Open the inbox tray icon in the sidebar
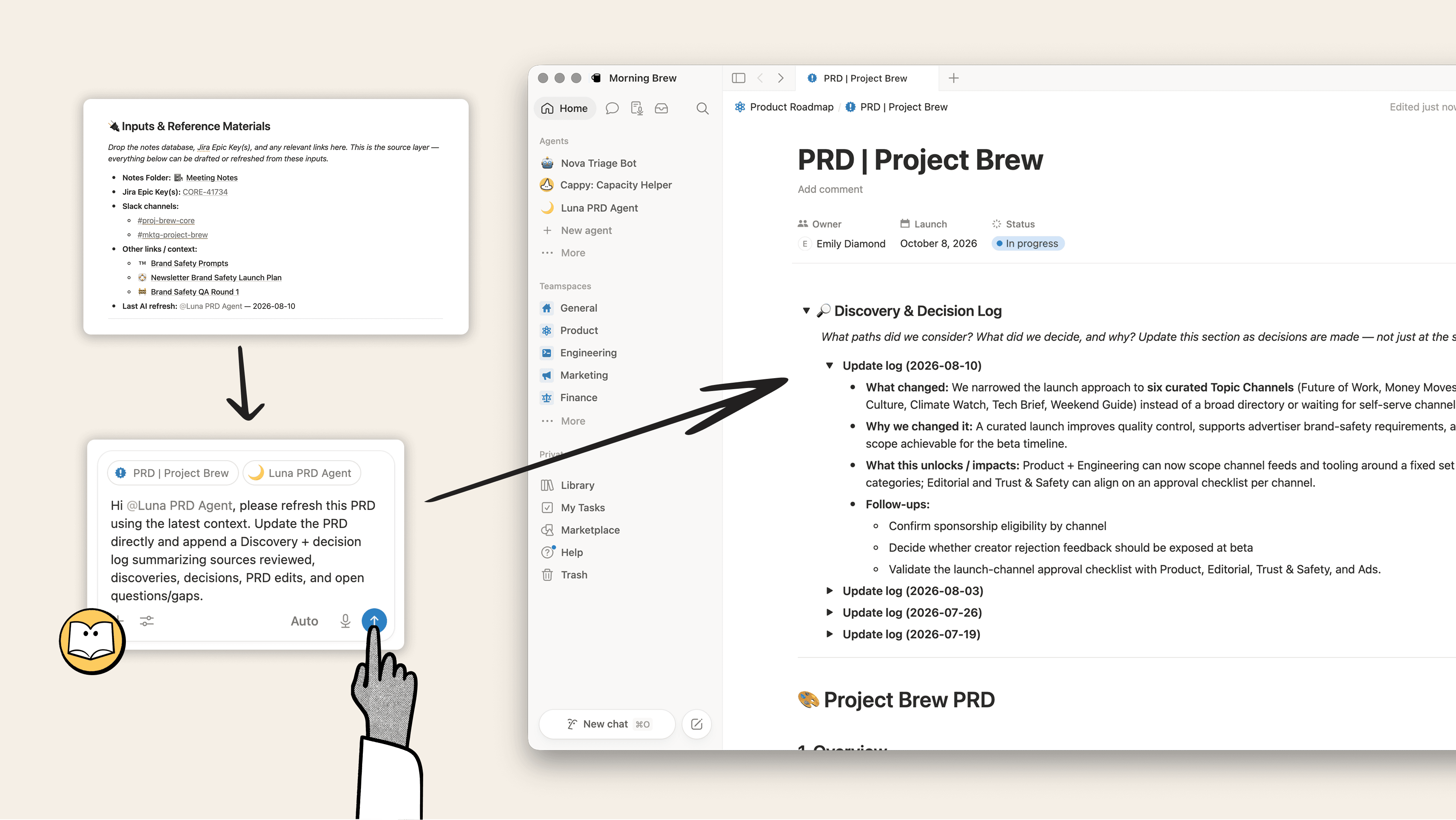 [661, 108]
